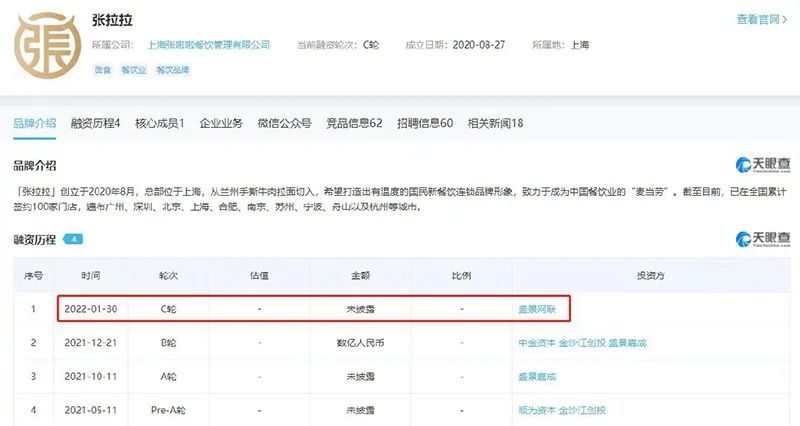Switch to the 品牌介绍 tab
Image resolution: width=800 pixels, height=426 pixels.
tap(35, 123)
